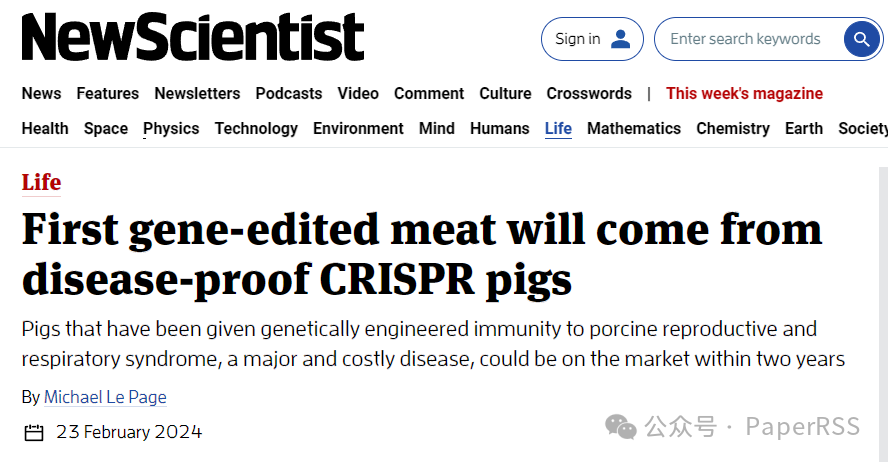This screenshot has width=888, height=462.
Task: Go to the Health topic
Action: [x=45, y=129]
